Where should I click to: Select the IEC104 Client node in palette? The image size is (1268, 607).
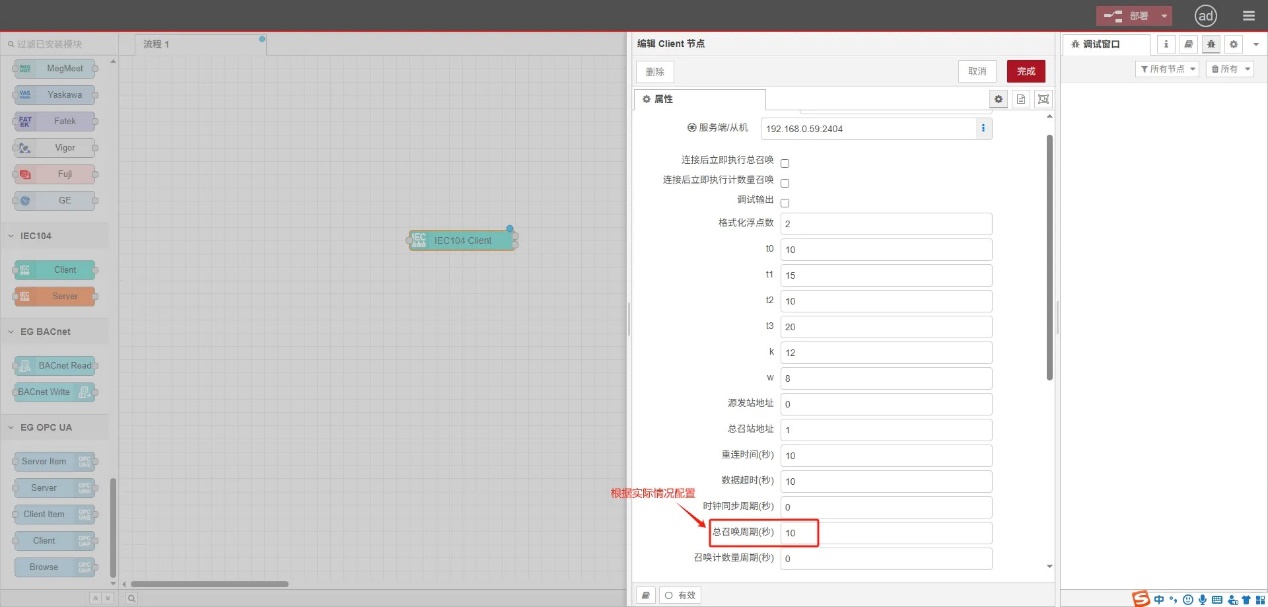tap(54, 269)
